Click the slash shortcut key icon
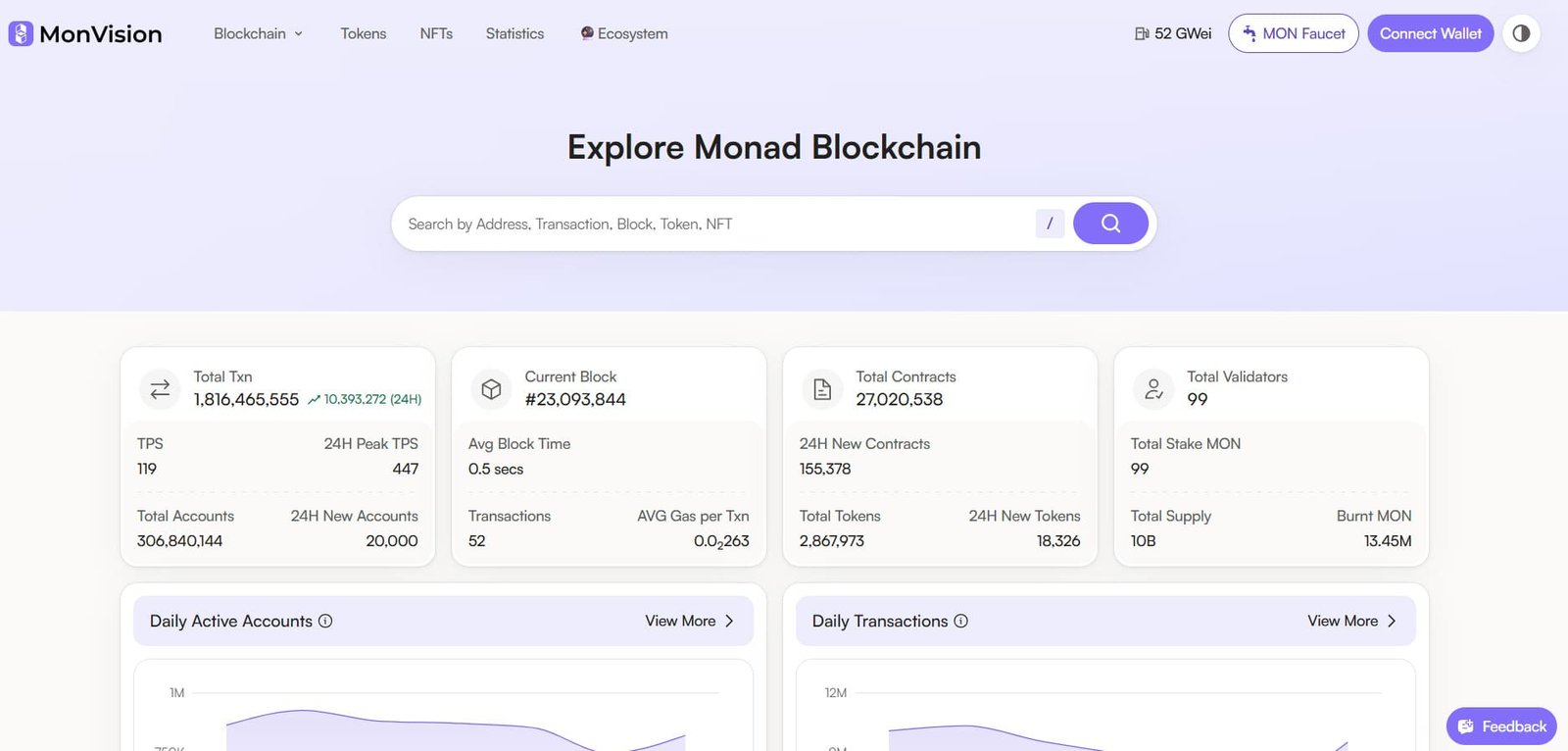The width and height of the screenshot is (1568, 751). point(1050,224)
